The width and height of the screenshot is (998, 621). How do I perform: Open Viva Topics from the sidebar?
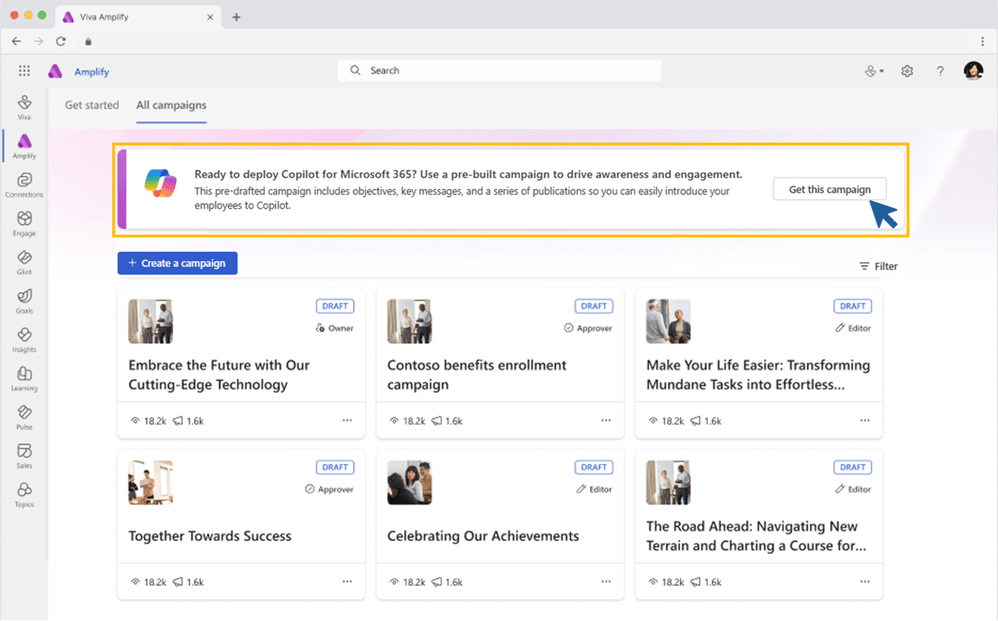[x=24, y=492]
